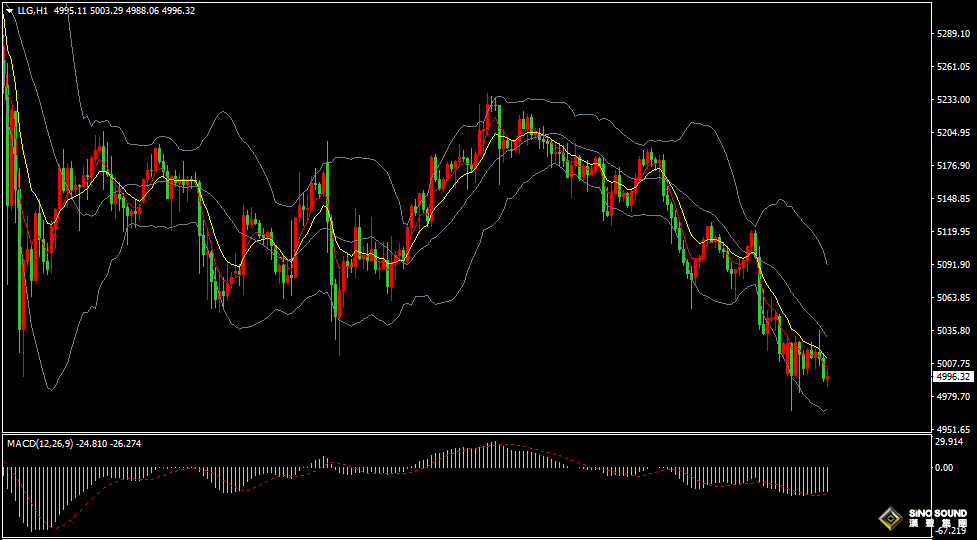Viewport: 977px width, 540px height.
Task: Click the 5176.90 price axis label
Action: tap(953, 166)
